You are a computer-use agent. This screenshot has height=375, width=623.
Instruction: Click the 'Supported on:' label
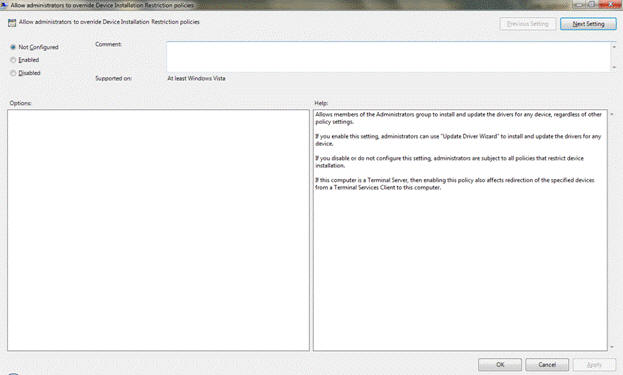tap(114, 78)
